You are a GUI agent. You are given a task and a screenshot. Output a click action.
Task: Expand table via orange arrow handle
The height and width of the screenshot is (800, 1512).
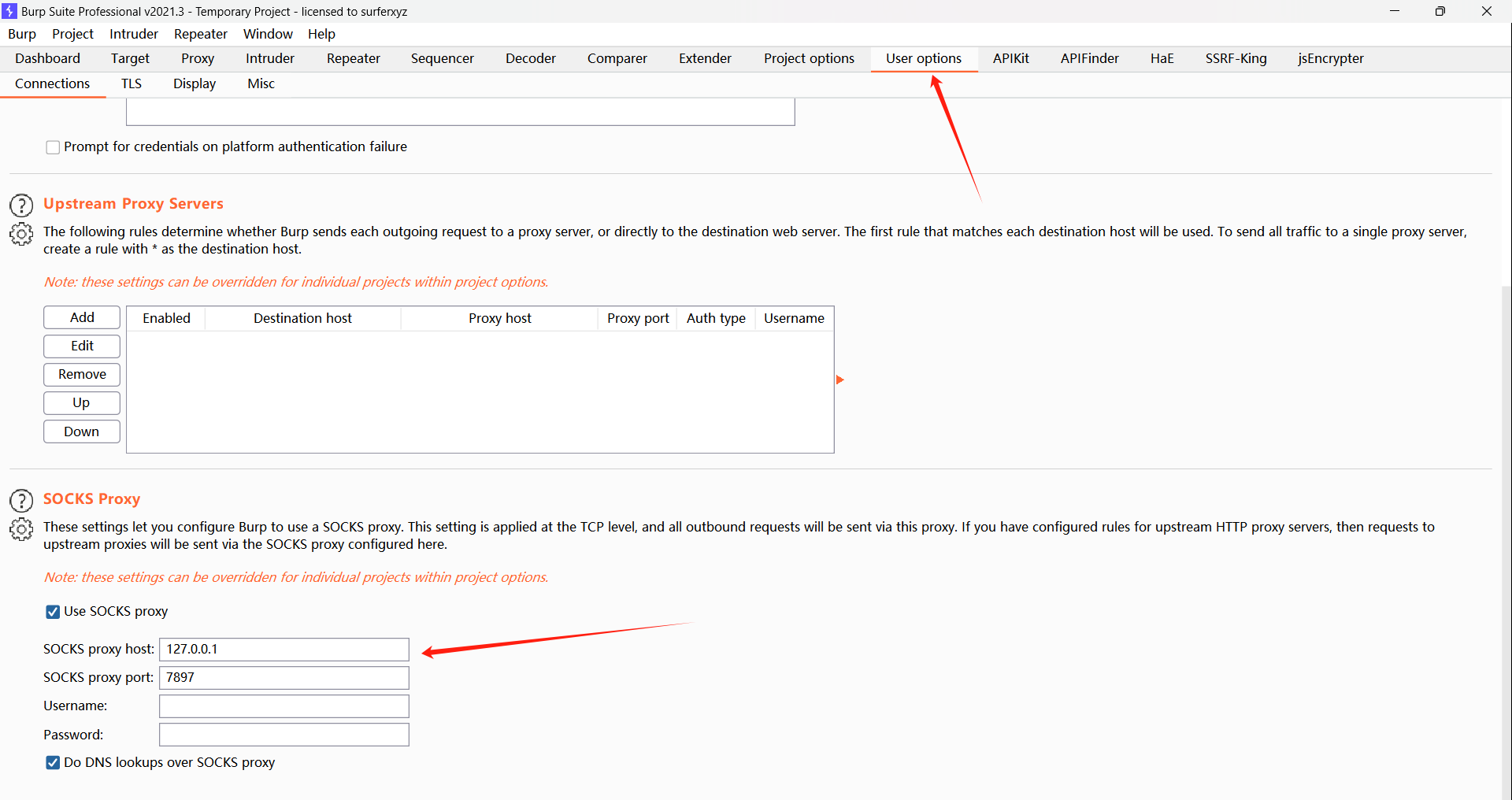click(839, 380)
